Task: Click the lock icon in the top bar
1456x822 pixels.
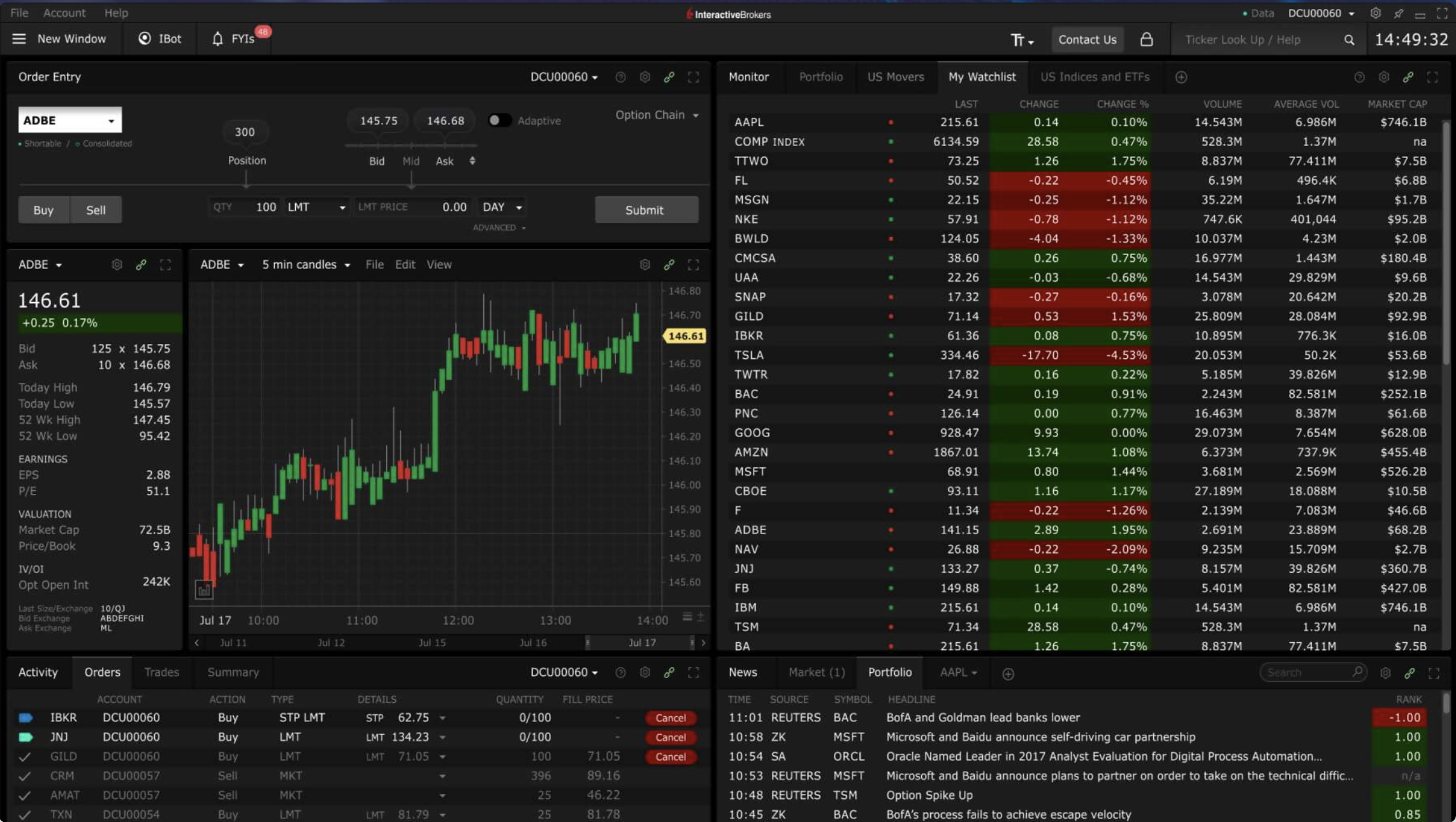Action: coord(1146,40)
